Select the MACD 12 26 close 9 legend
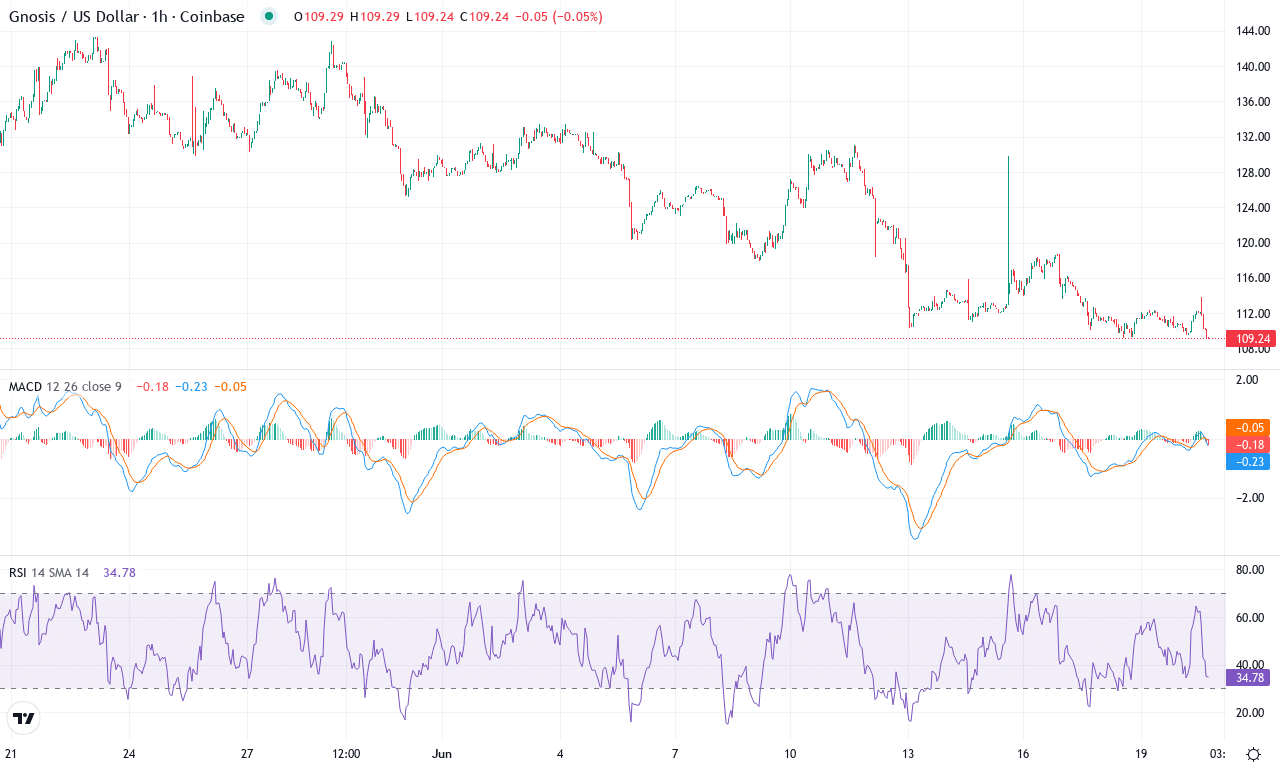This screenshot has width=1280, height=768. click(x=65, y=387)
